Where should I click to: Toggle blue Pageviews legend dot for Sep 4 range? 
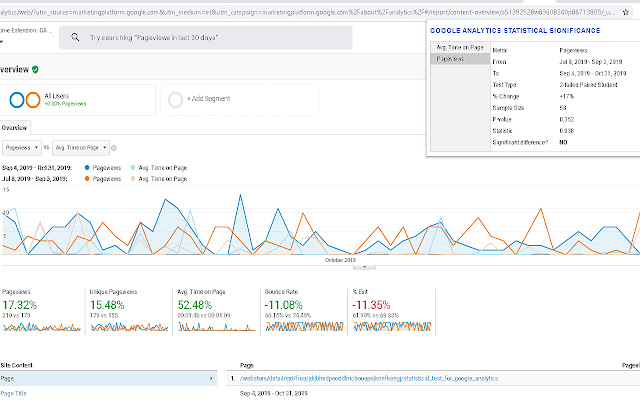[x=87, y=168]
